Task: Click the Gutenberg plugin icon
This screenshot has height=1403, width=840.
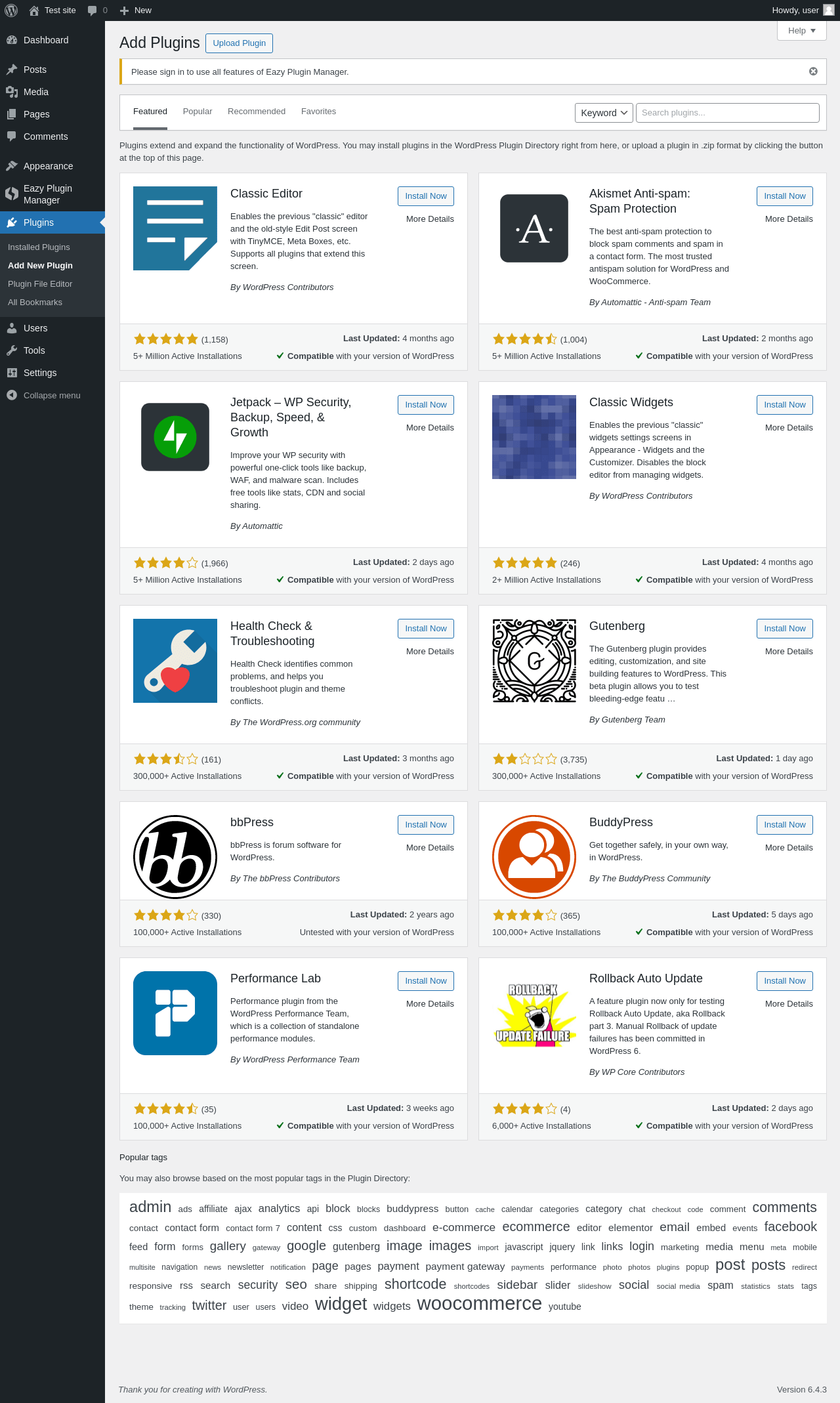Action: point(534,661)
